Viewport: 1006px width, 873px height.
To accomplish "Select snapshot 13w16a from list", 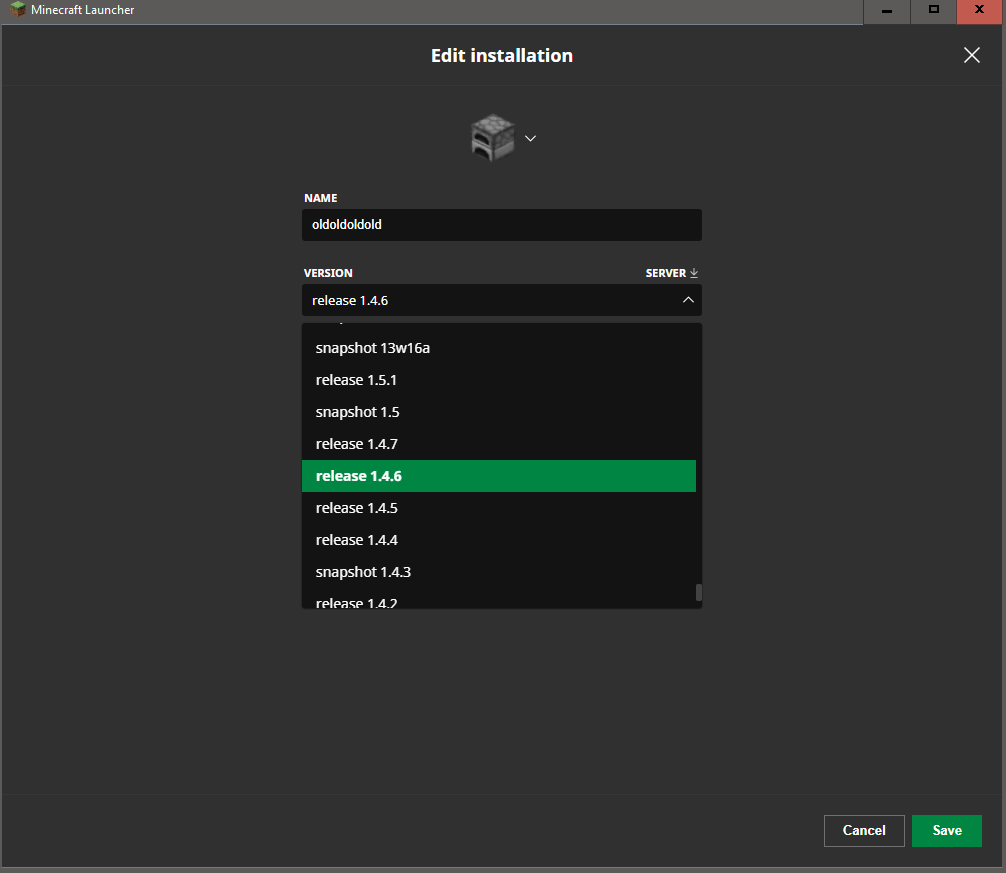I will tap(498, 348).
